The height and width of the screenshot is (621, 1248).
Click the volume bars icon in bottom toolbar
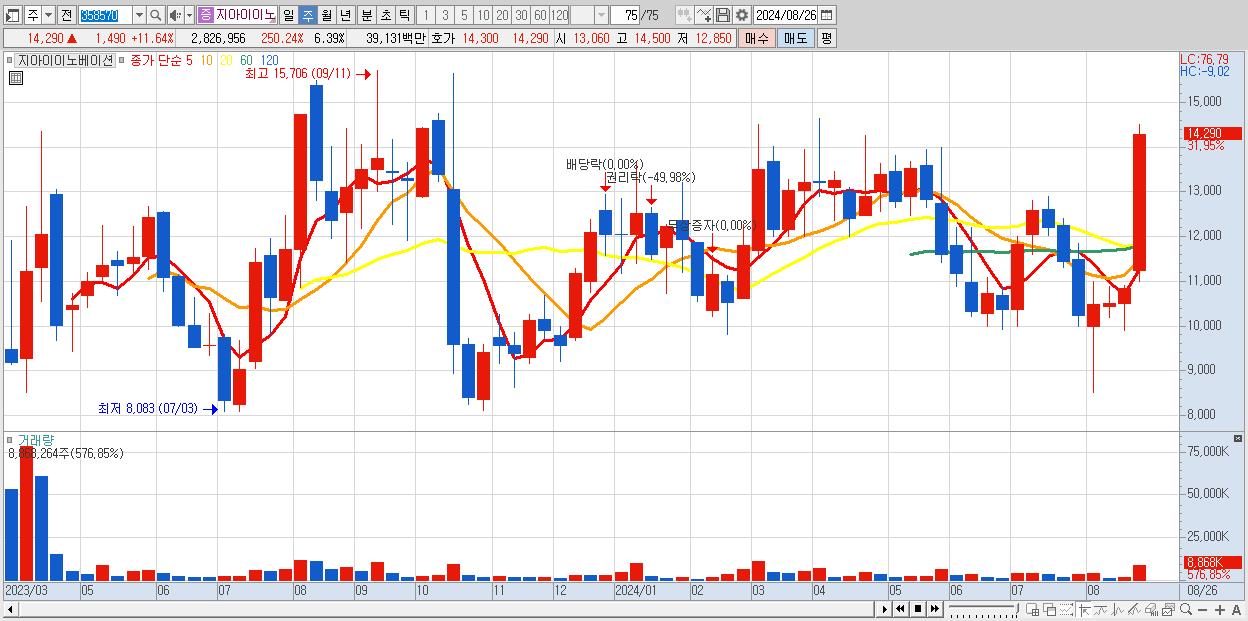1151,609
